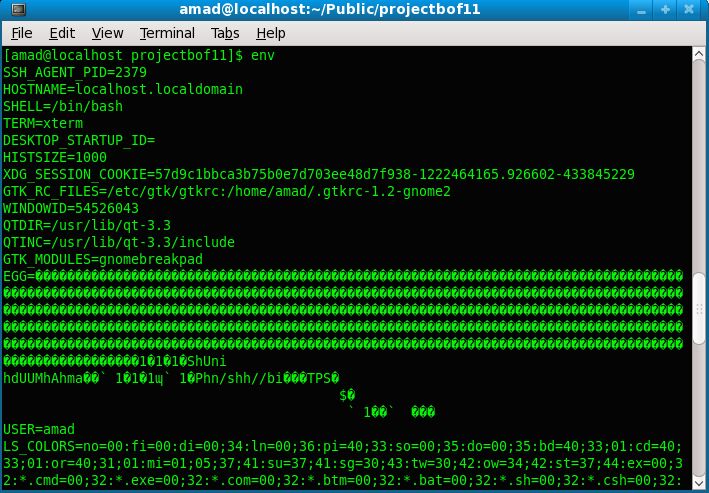Click the terminal window icon in title bar
This screenshot has height=493, width=709.
pos(18,9)
